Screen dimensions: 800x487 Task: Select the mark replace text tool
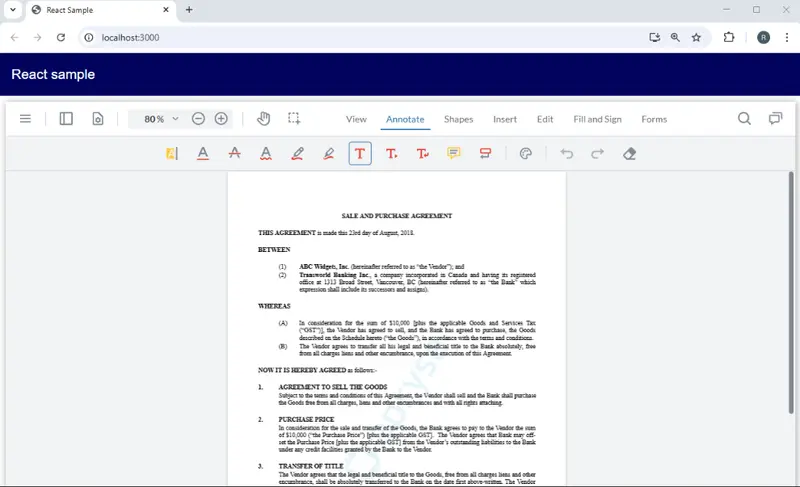click(422, 153)
